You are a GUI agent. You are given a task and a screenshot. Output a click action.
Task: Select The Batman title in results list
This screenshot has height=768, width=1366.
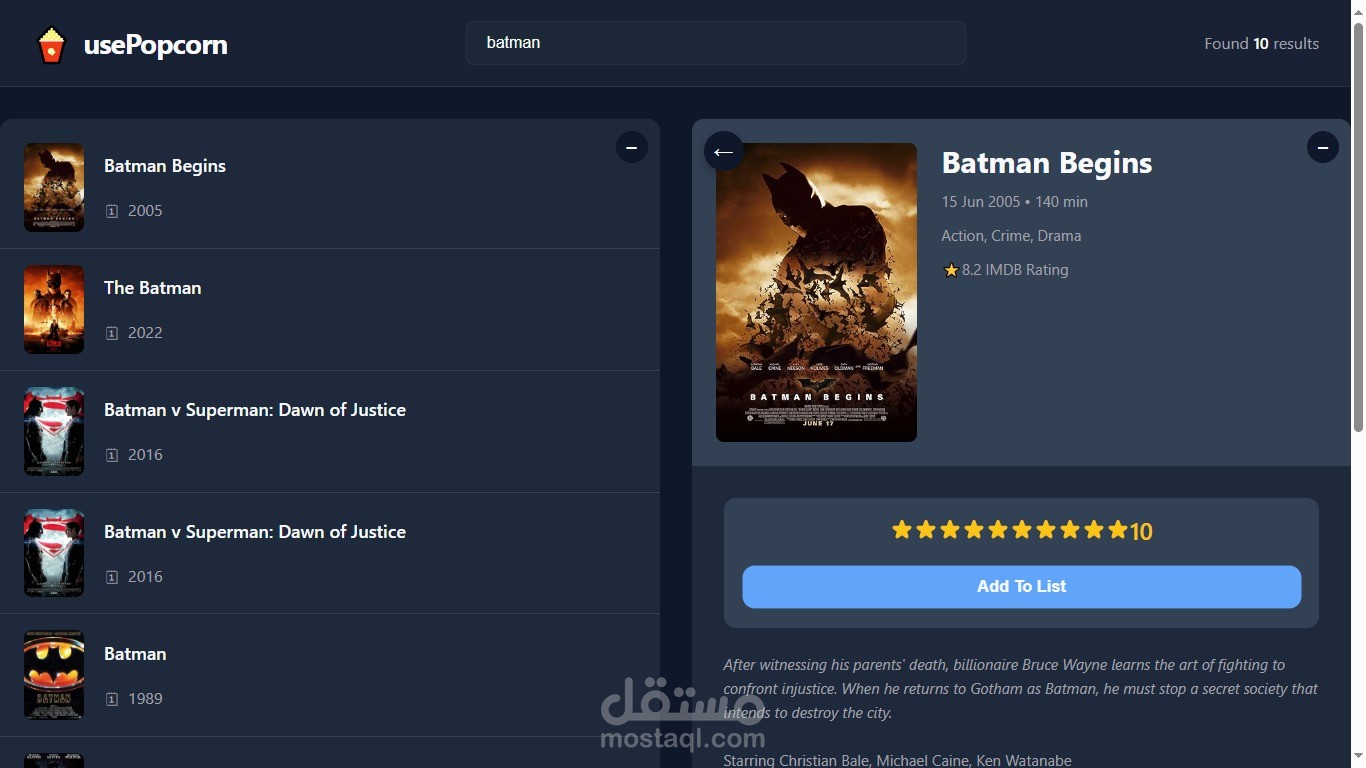tap(153, 288)
